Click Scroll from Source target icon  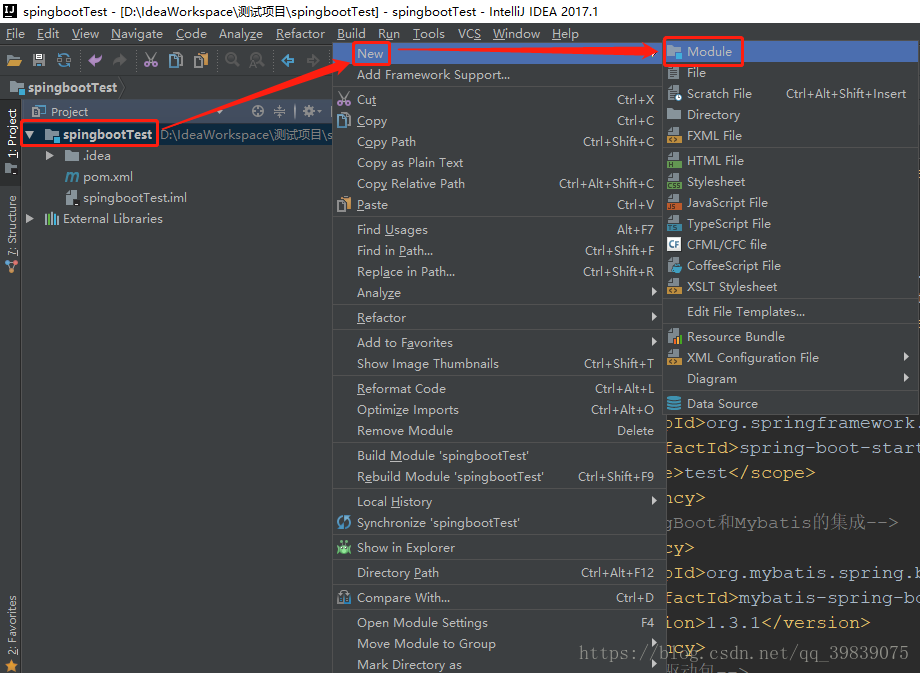tap(258, 111)
